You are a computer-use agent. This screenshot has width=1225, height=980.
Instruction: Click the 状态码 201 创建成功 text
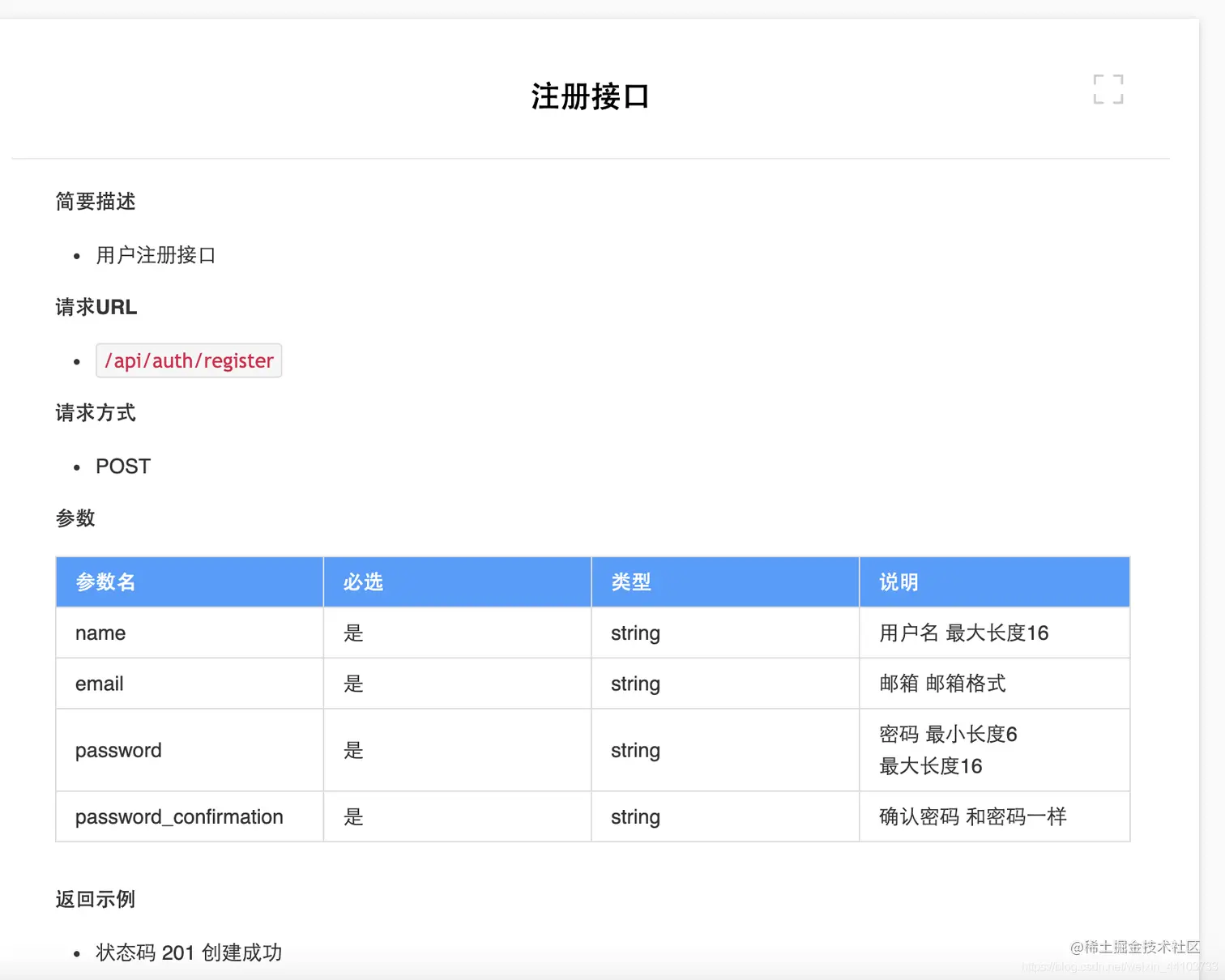188,952
